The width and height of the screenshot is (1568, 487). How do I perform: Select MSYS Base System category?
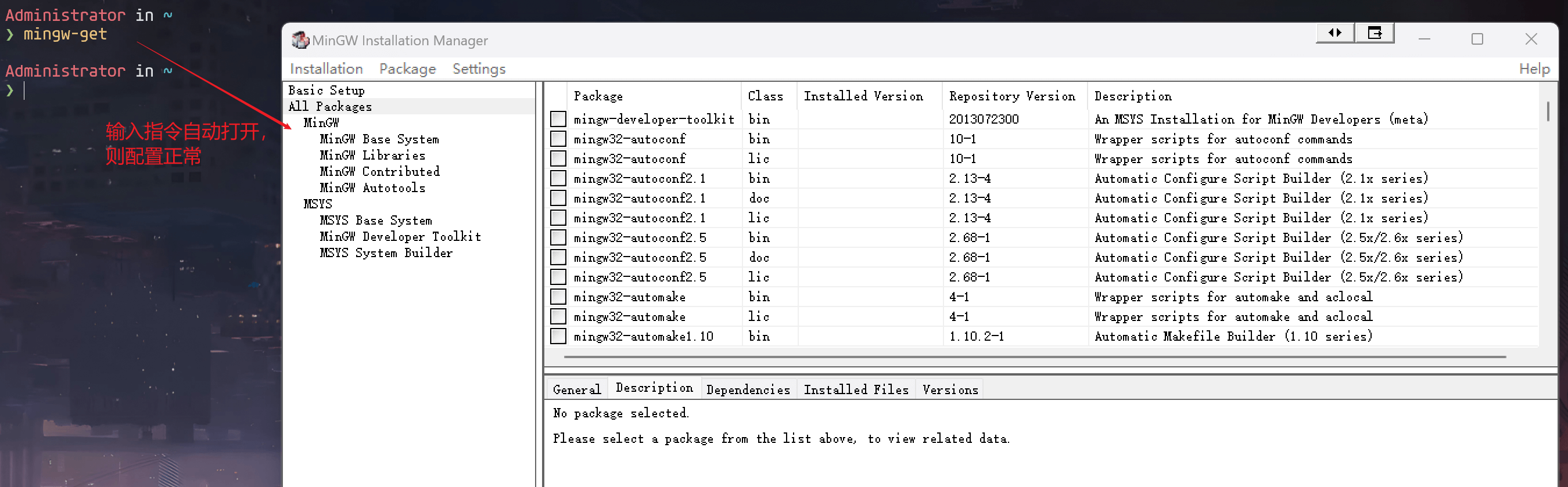(376, 220)
